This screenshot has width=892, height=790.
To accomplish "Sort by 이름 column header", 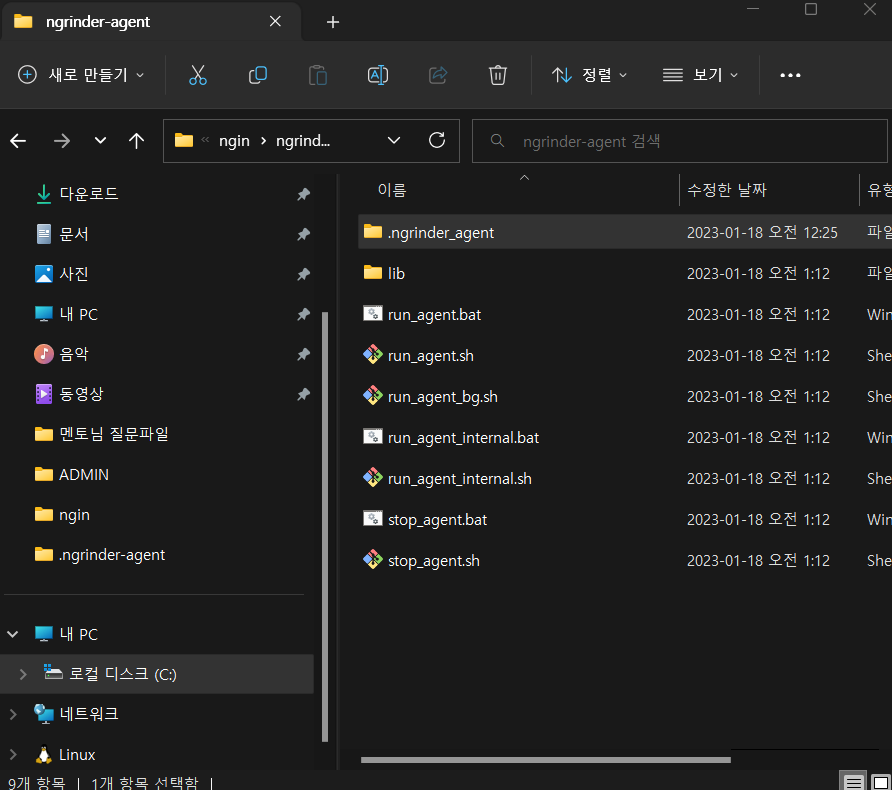I will click(392, 190).
